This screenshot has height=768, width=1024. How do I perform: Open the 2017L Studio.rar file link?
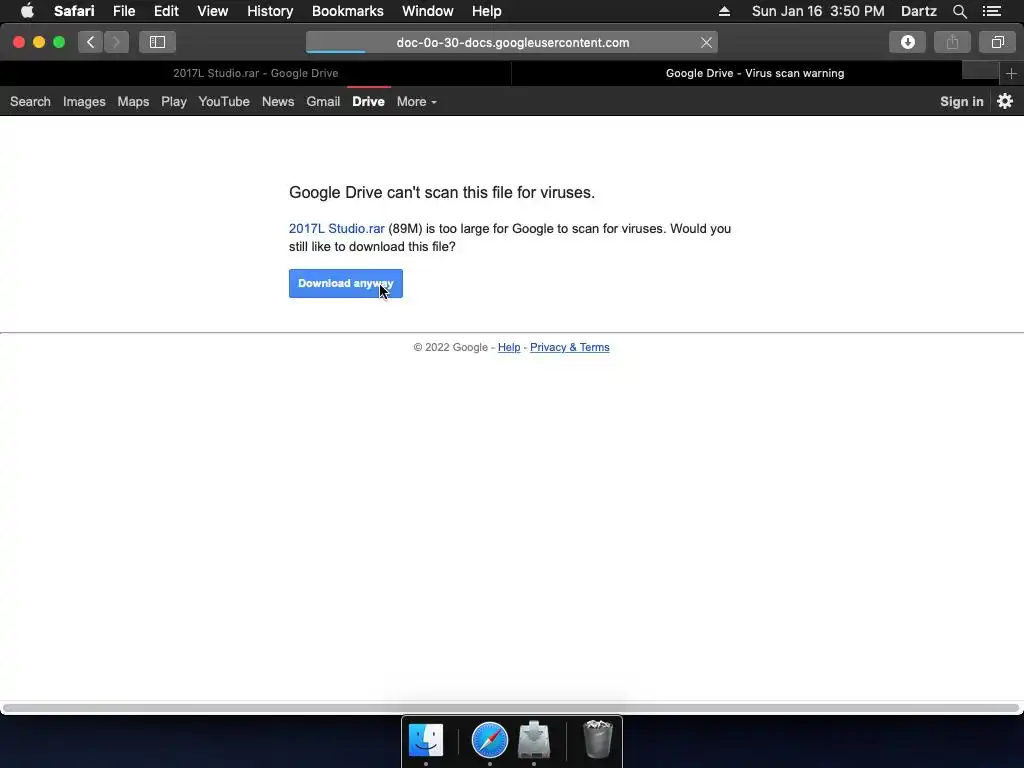pos(336,229)
